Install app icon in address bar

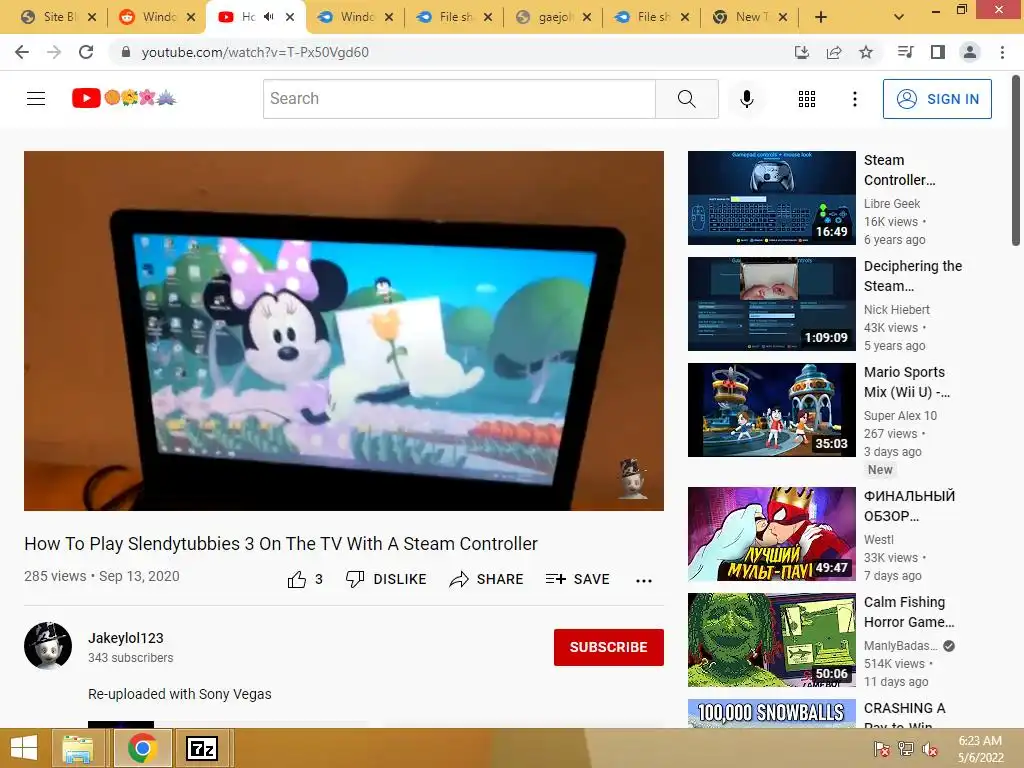[802, 52]
